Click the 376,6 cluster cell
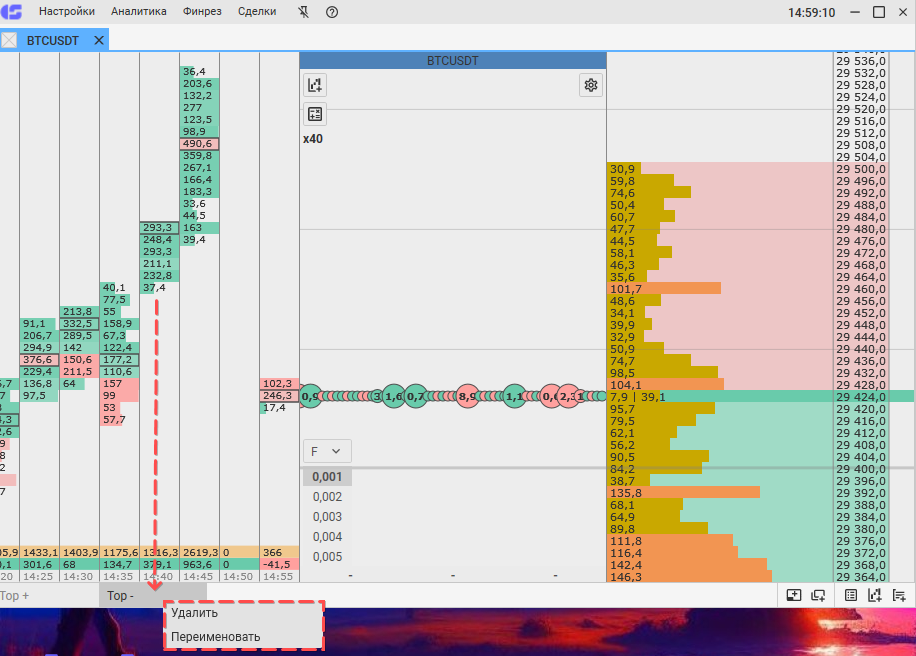 coord(39,360)
